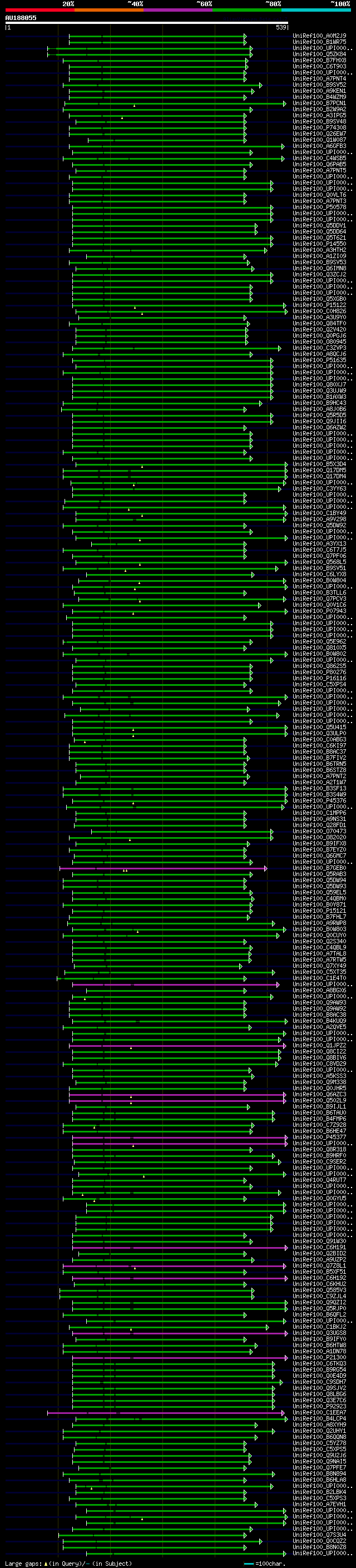The width and height of the screenshot is (356, 1568).
Task: Select hit label UniRef100_B0Y871
Action: click(x=319, y=905)
